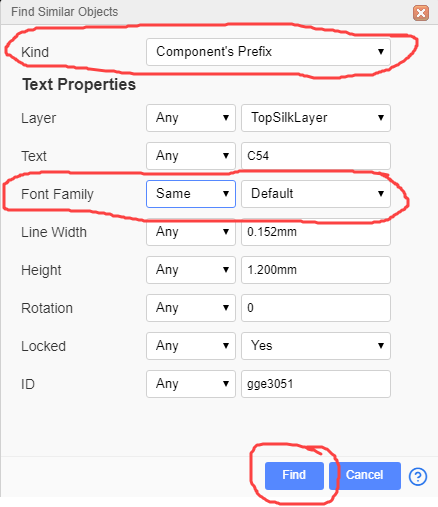
Task: Open the Height match condition dropdown
Action: (191, 270)
